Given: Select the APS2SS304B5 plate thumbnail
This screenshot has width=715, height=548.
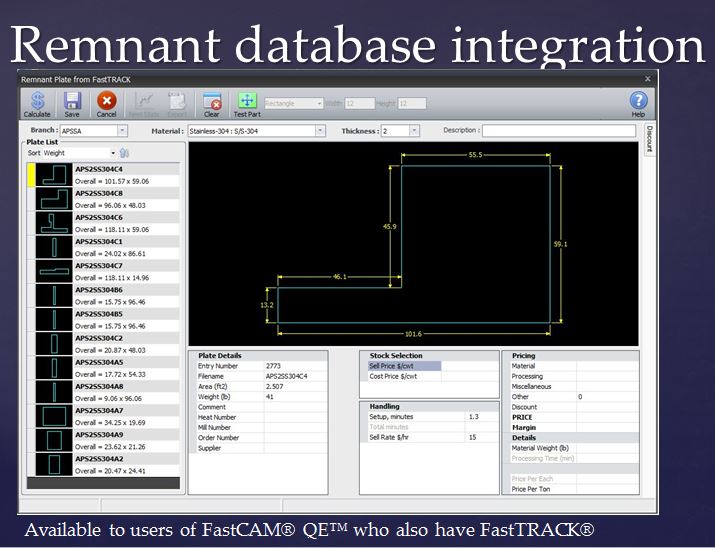Looking at the screenshot, I should point(54,320).
